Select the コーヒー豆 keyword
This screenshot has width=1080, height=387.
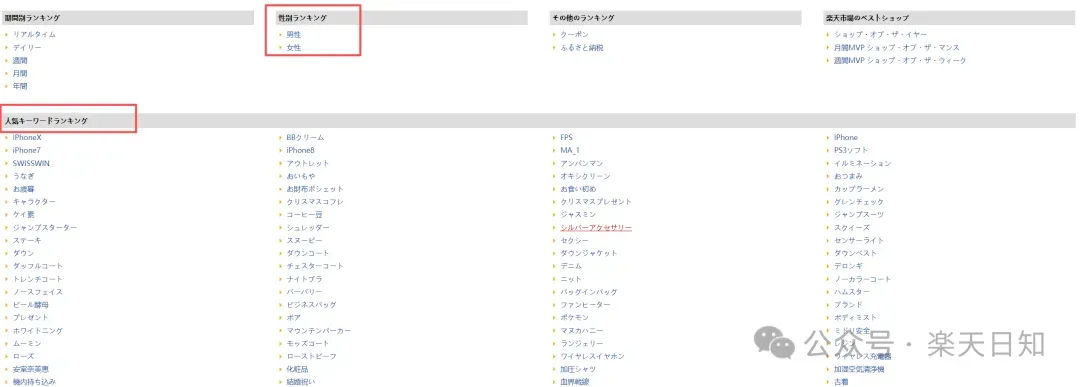click(304, 215)
